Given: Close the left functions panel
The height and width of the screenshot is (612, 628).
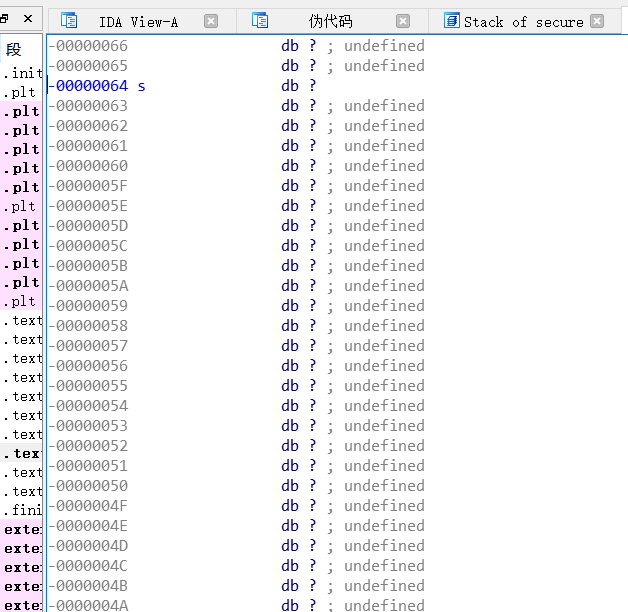Looking at the screenshot, I should [x=27, y=19].
